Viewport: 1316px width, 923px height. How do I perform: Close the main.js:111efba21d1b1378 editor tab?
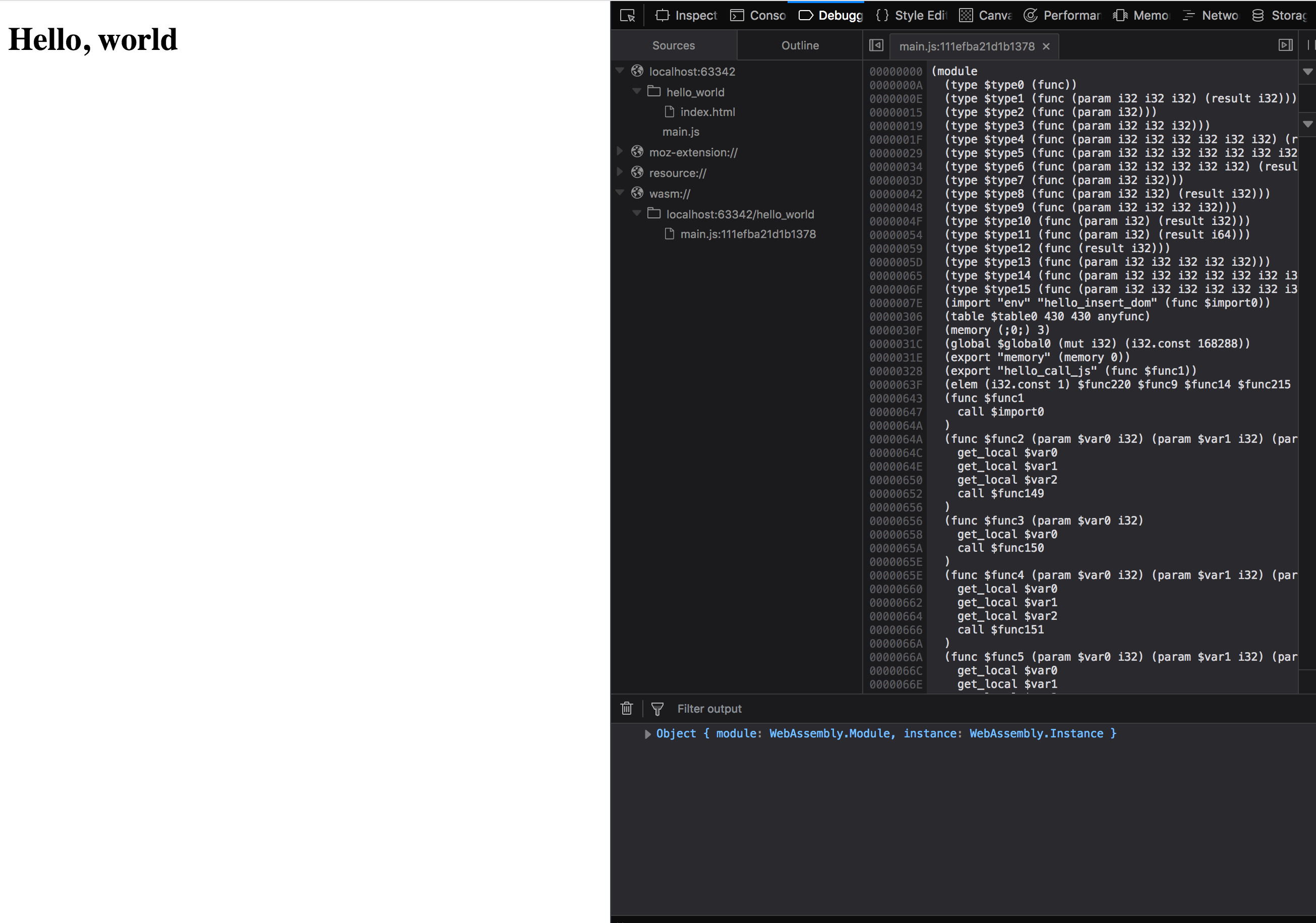click(x=1046, y=46)
